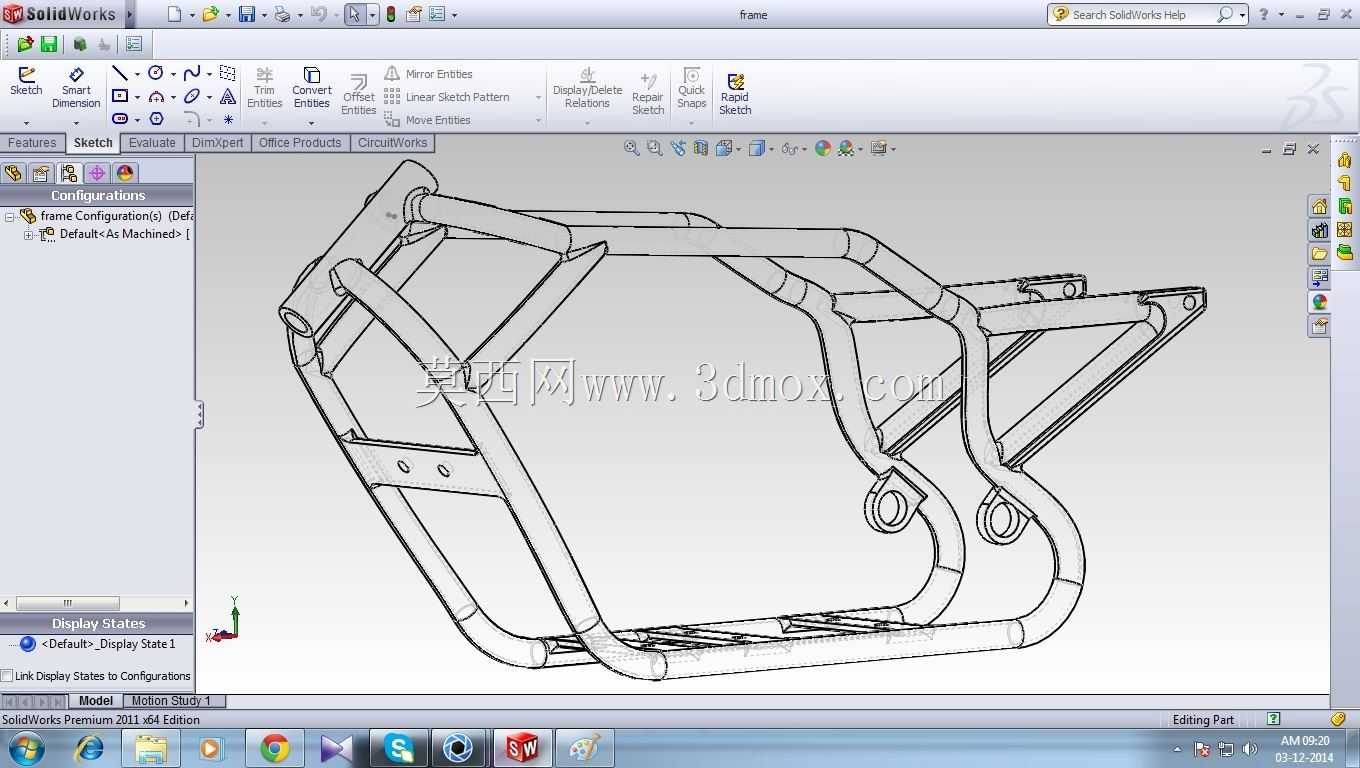Open Appearances task pane tab

click(1319, 302)
